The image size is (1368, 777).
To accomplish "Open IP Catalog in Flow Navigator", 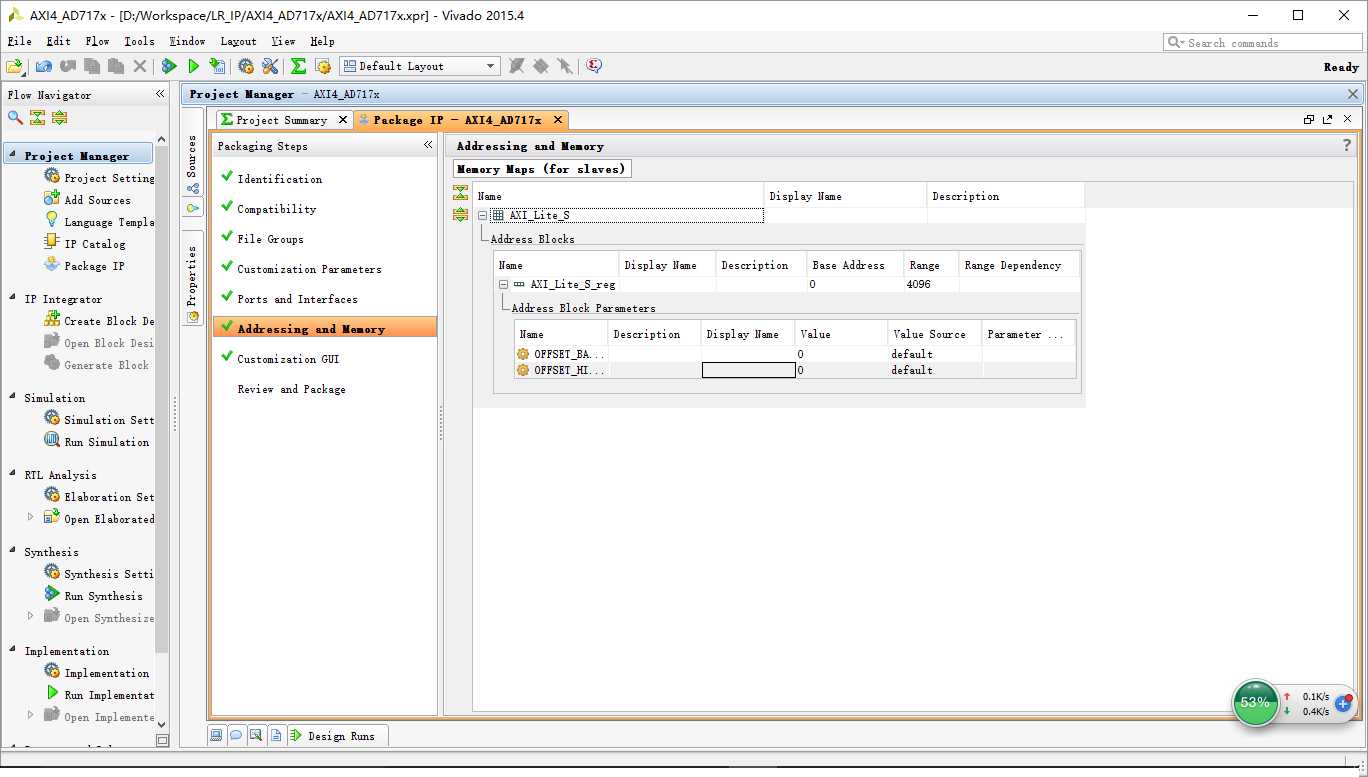I will [95, 244].
